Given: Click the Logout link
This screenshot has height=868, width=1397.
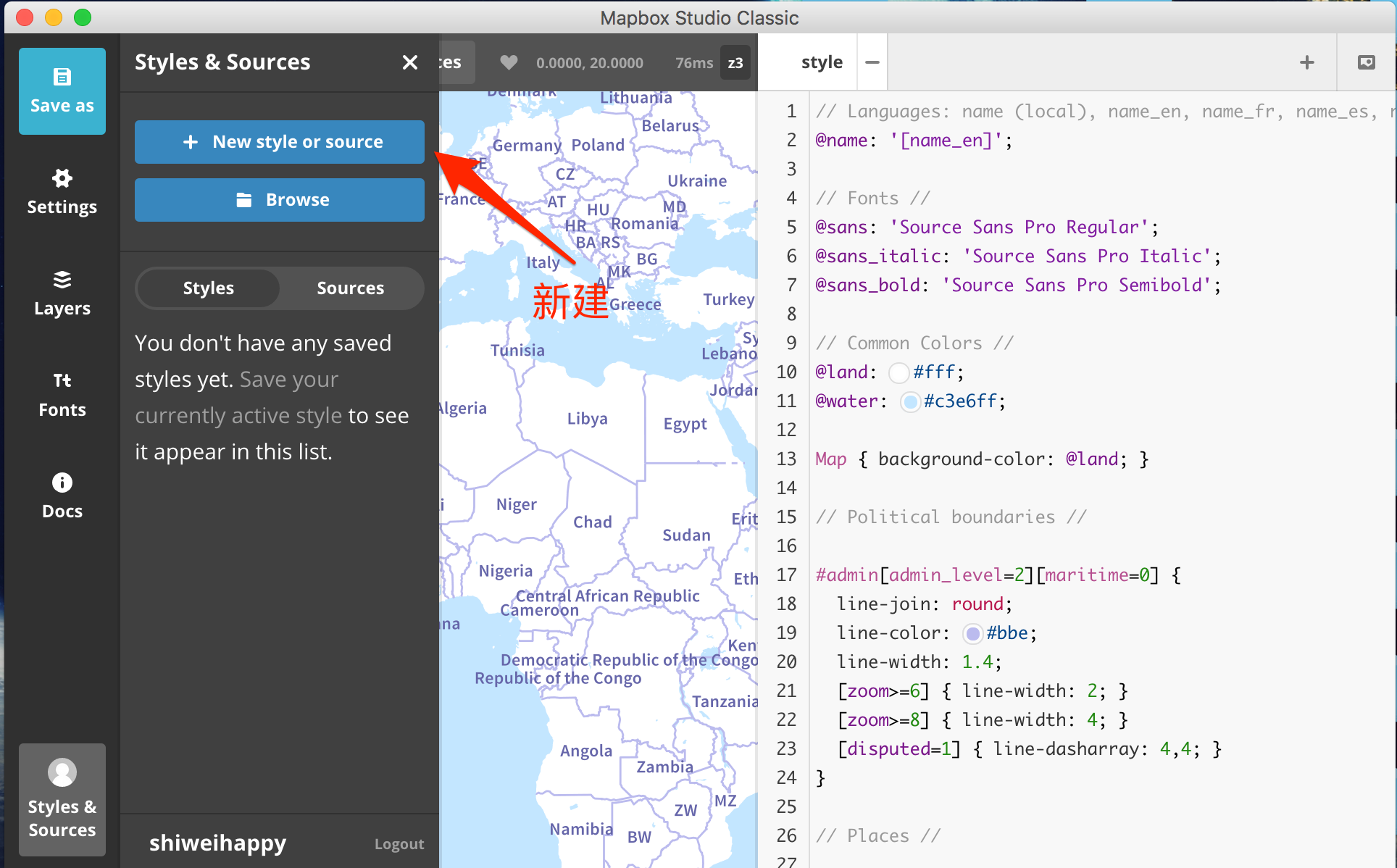Looking at the screenshot, I should point(399,843).
